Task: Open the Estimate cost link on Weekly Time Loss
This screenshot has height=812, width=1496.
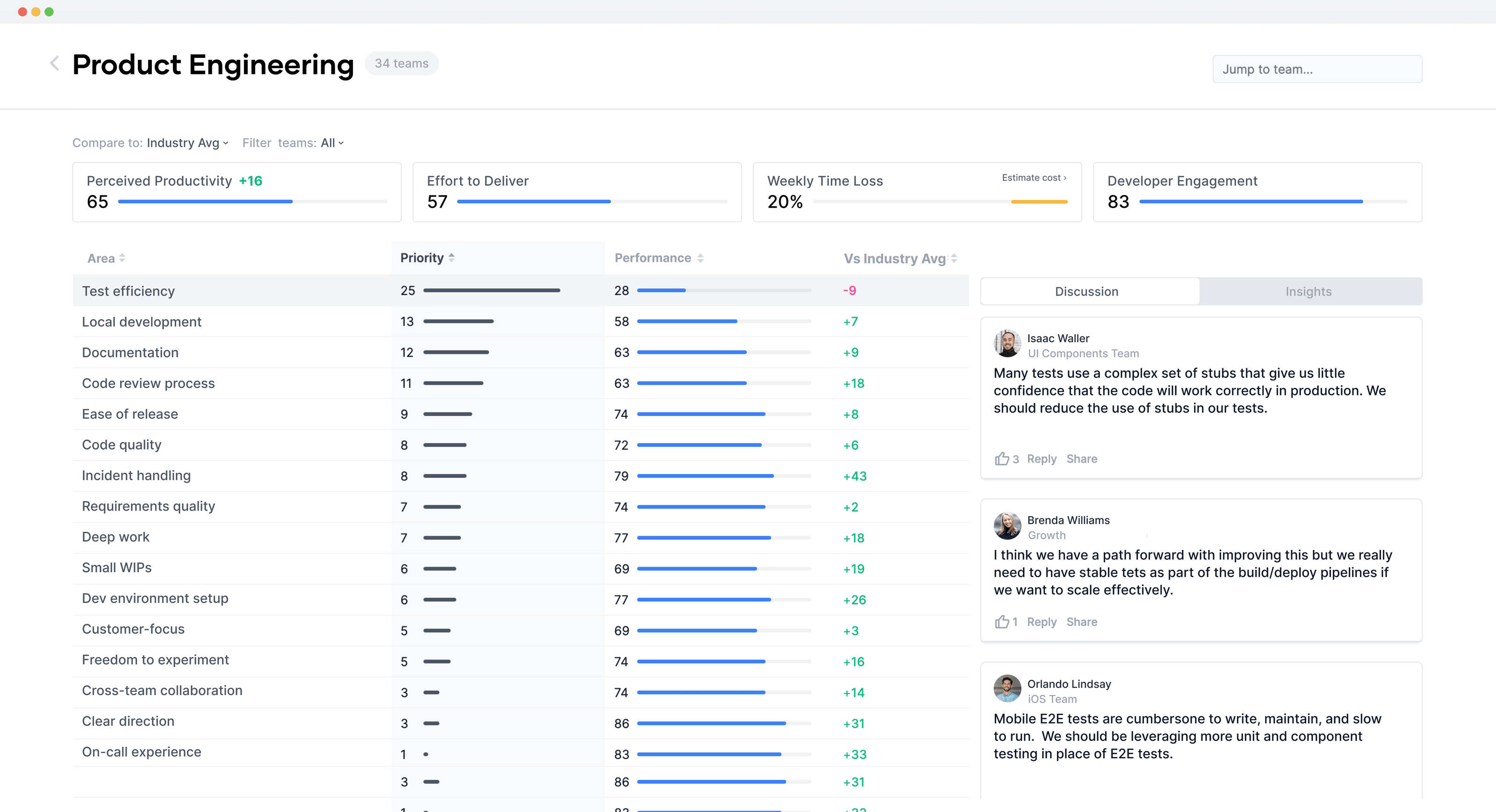Action: coord(1033,177)
